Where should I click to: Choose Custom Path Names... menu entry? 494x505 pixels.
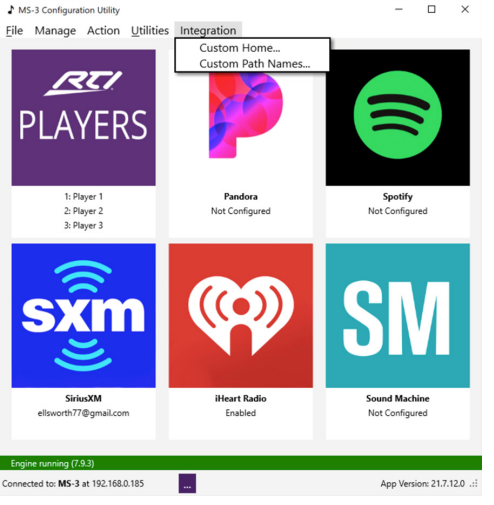pyautogui.click(x=252, y=64)
